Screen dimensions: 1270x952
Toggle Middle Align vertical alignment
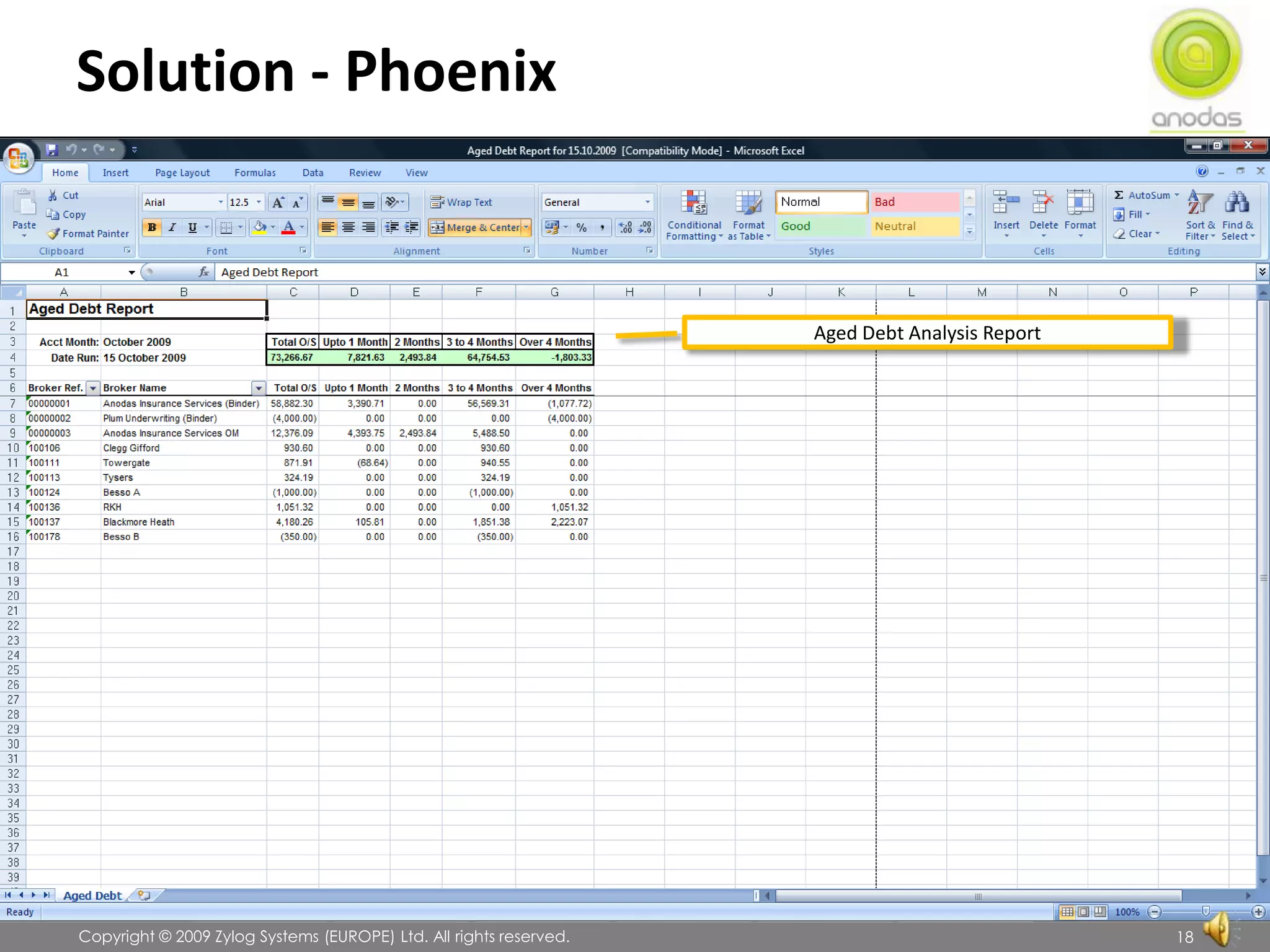pos(348,202)
